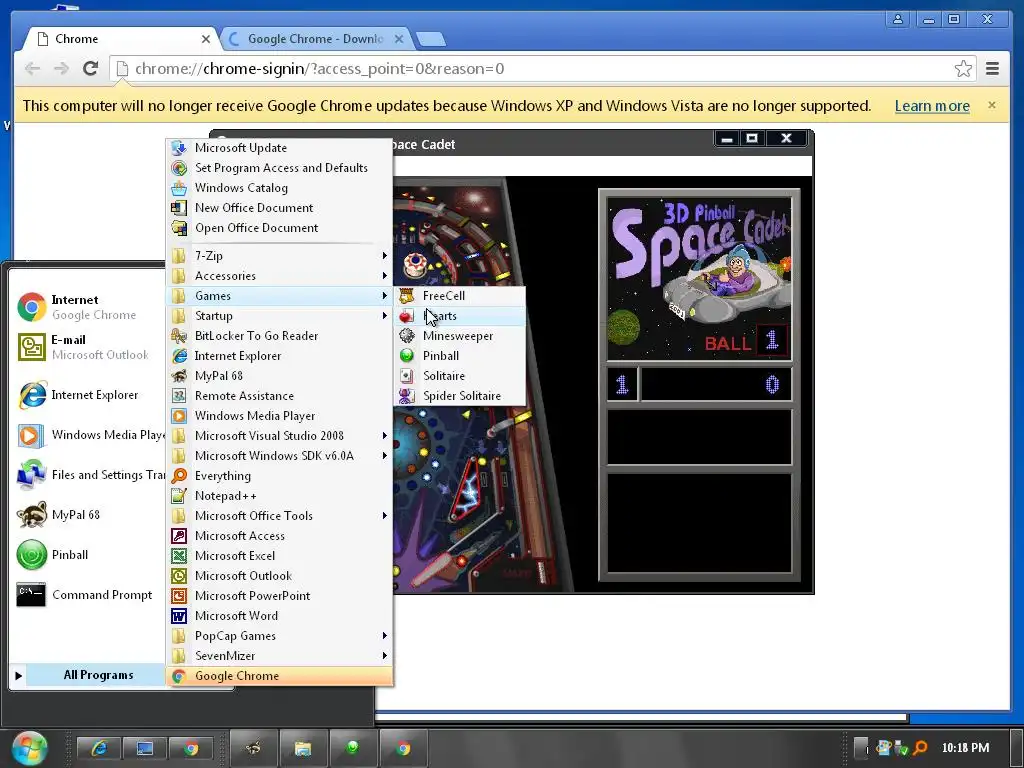Launch Google Chrome at bottom of All Programs
Screen dimensions: 1024x768
tap(280, 676)
